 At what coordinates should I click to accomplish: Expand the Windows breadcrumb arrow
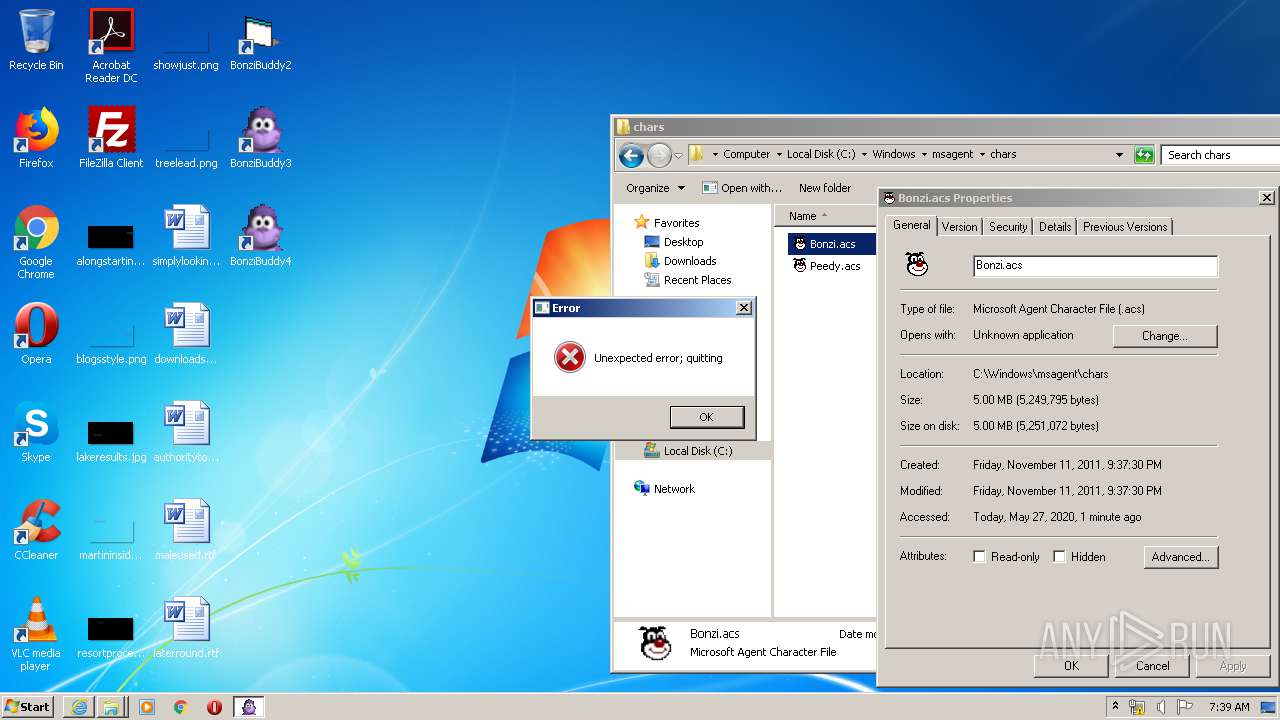924,155
